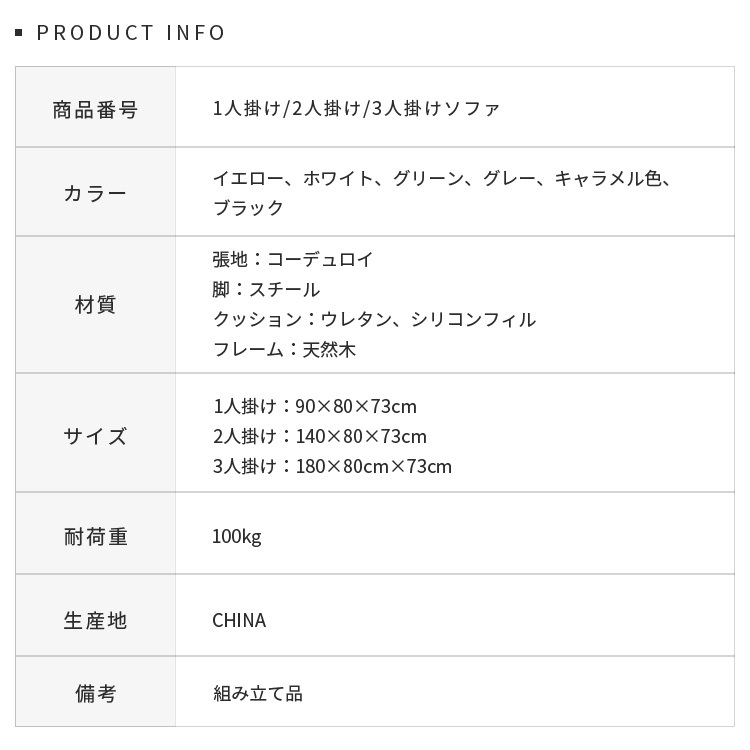Click the 1人掛け：90×80×73cm size line

pos(314,406)
